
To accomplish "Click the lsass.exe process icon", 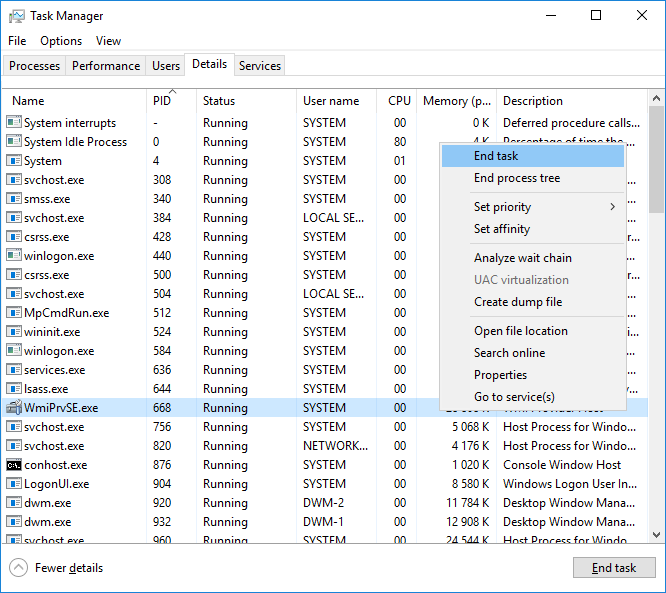I will (14, 388).
